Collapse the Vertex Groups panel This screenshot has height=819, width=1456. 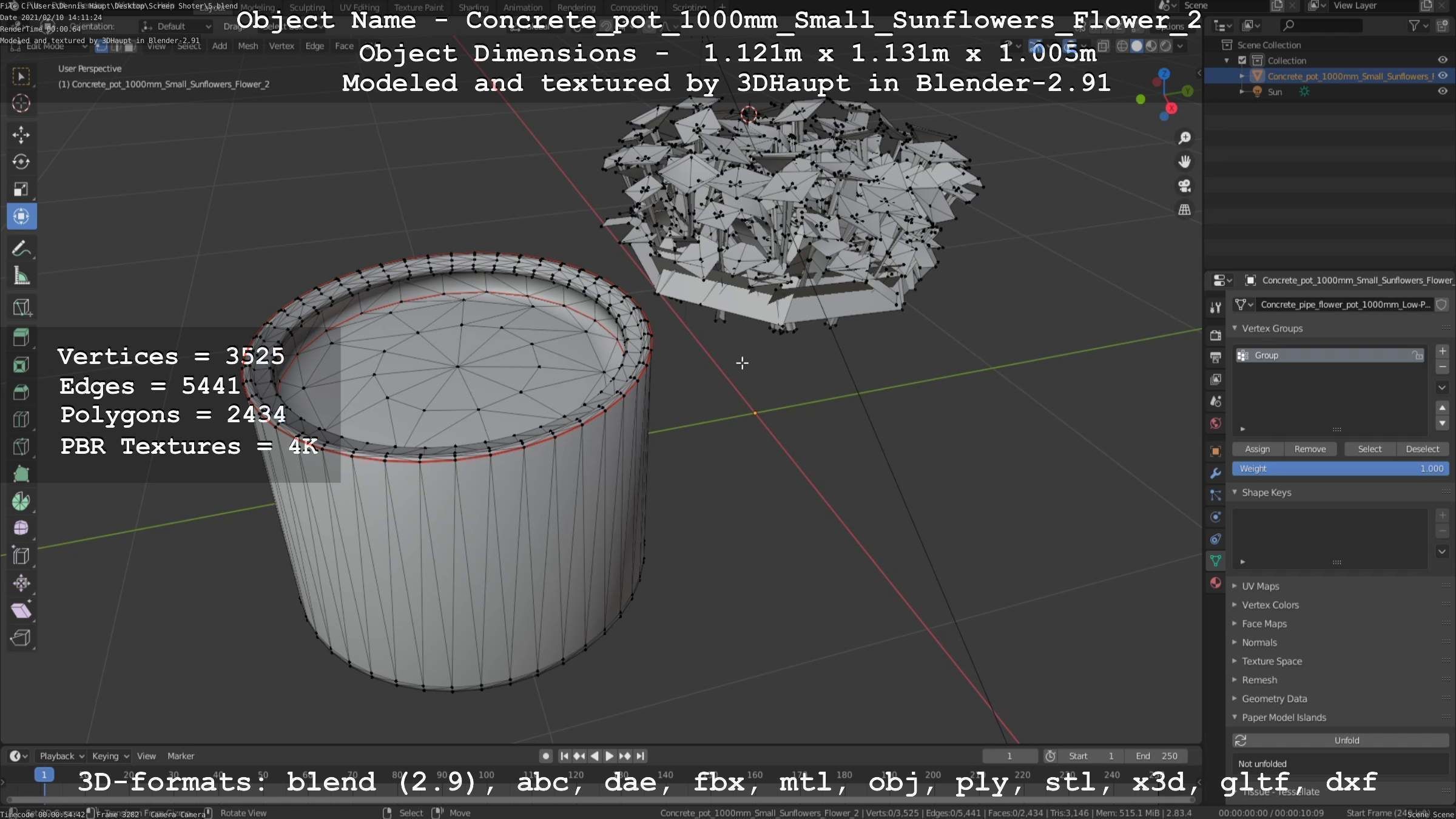[1235, 328]
